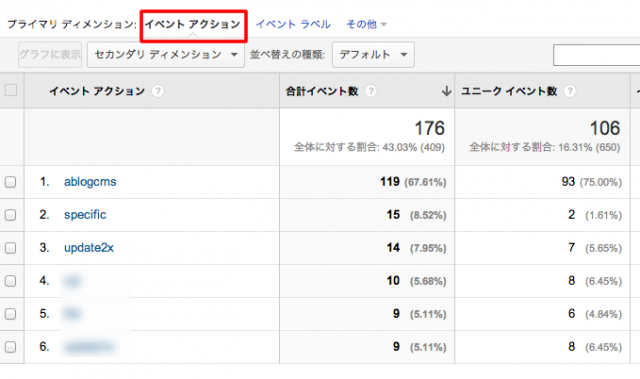Click the table search input field
The image size is (640, 379).
(x=596, y=55)
